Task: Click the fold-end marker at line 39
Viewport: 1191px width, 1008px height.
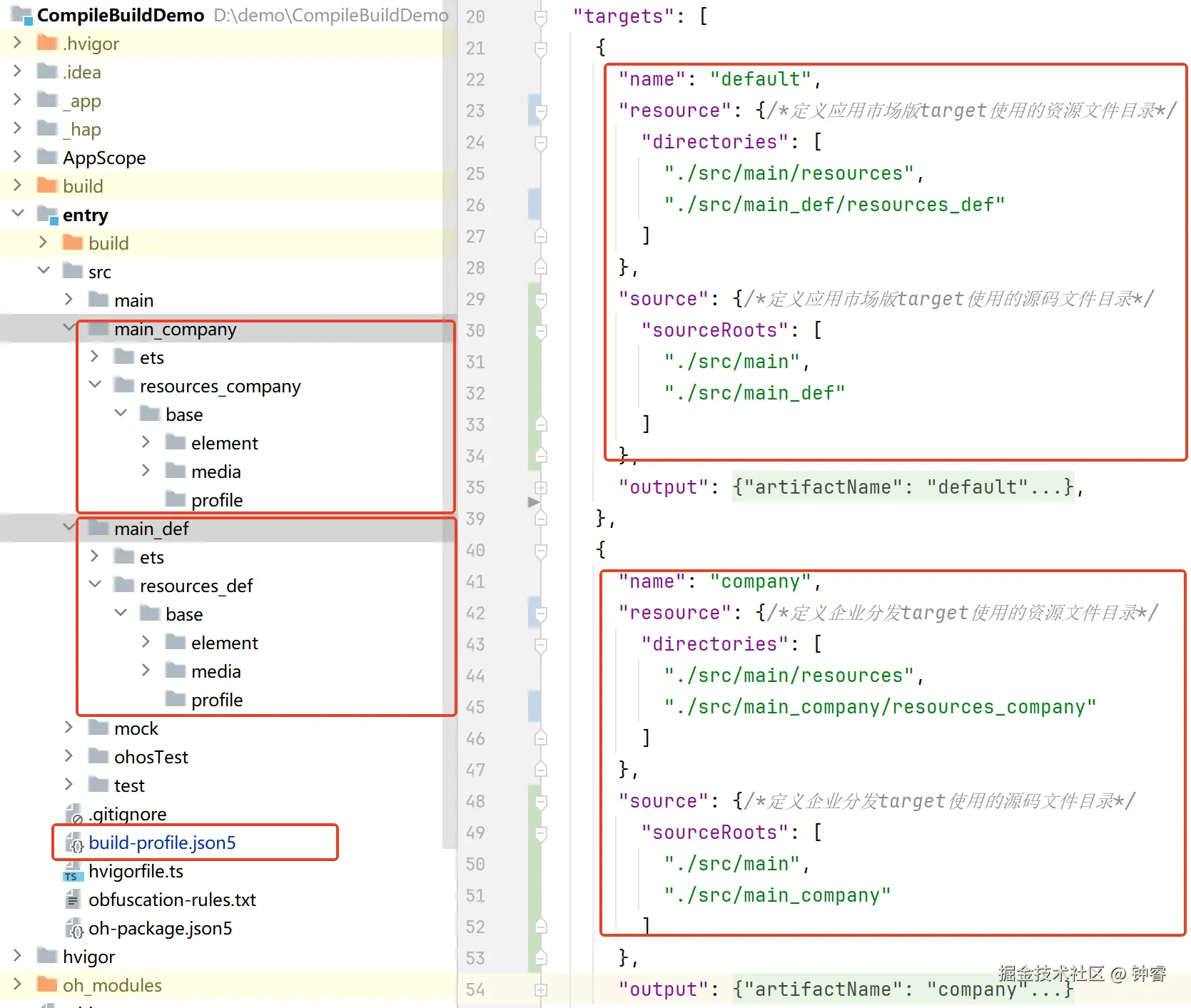Action: tap(541, 519)
